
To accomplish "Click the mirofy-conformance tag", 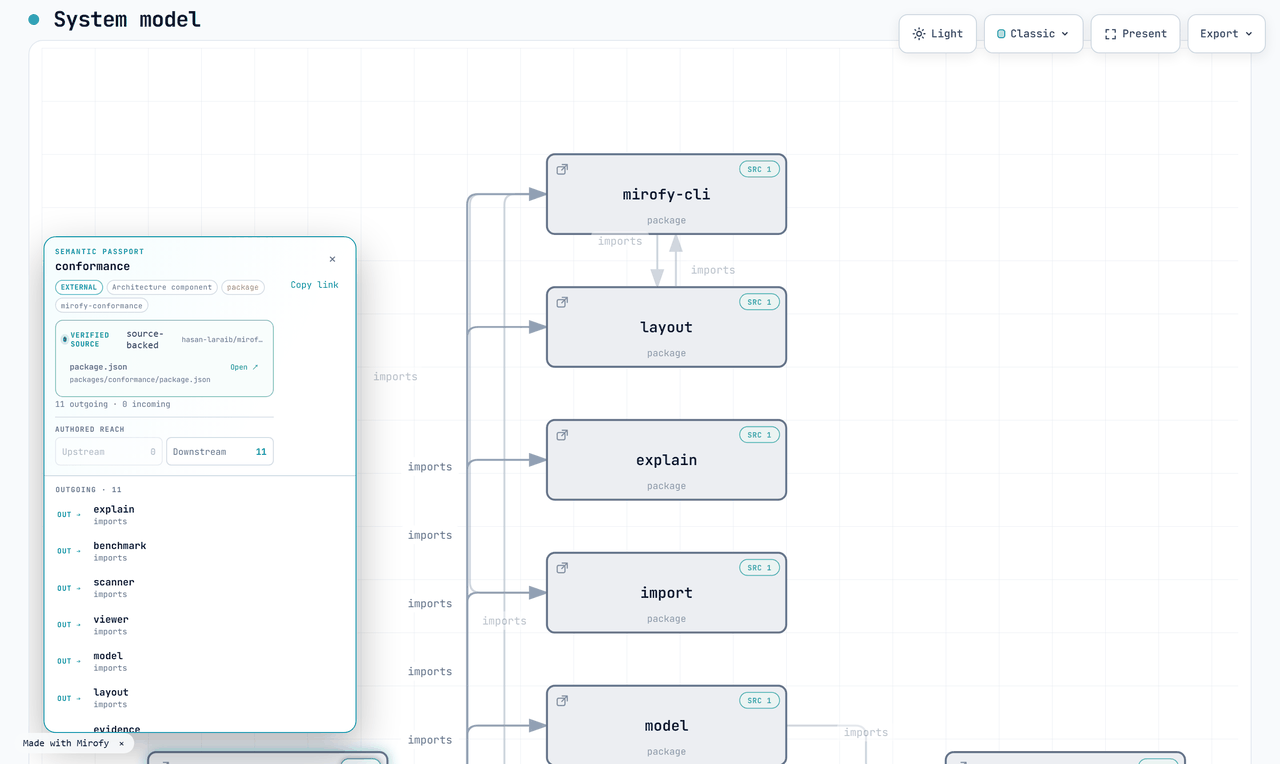I will pos(102,305).
